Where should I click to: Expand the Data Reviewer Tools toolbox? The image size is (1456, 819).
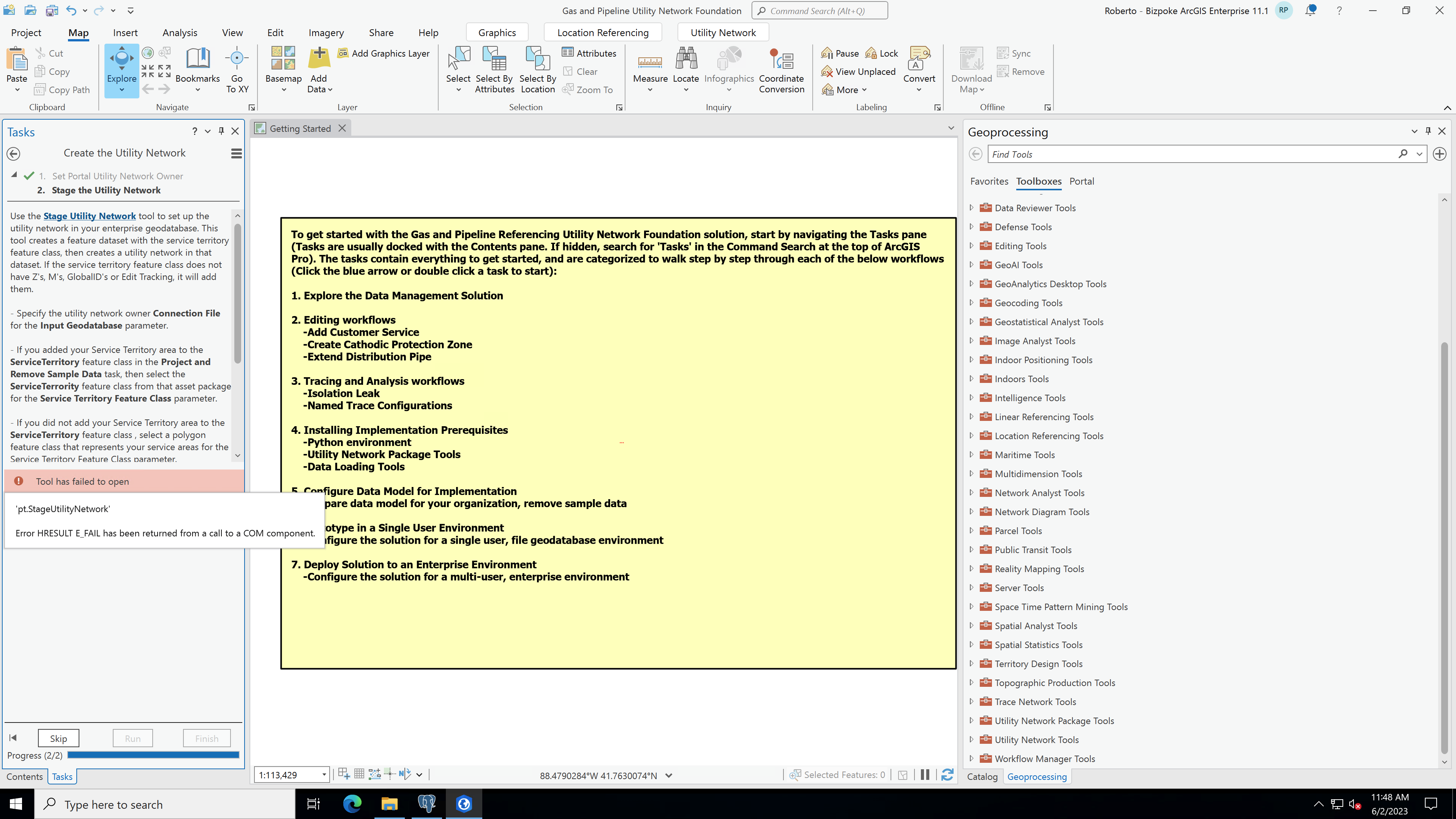pyautogui.click(x=971, y=207)
